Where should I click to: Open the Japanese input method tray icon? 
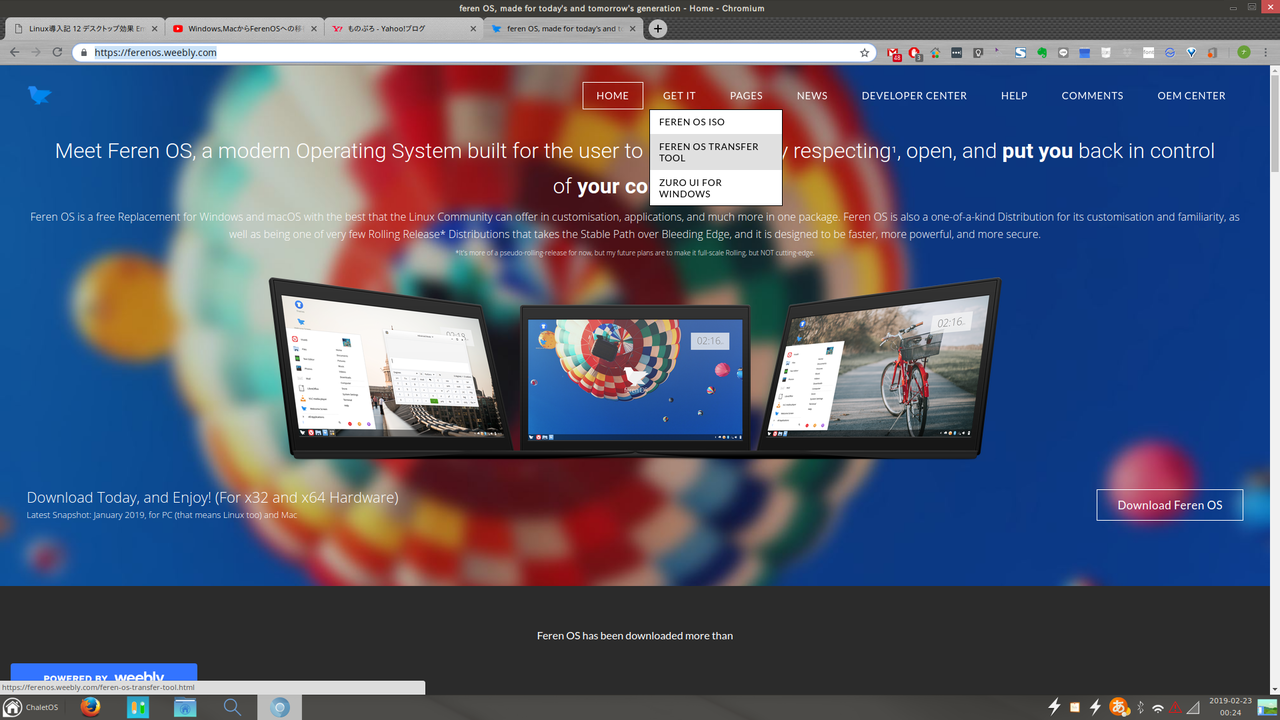coord(1120,707)
